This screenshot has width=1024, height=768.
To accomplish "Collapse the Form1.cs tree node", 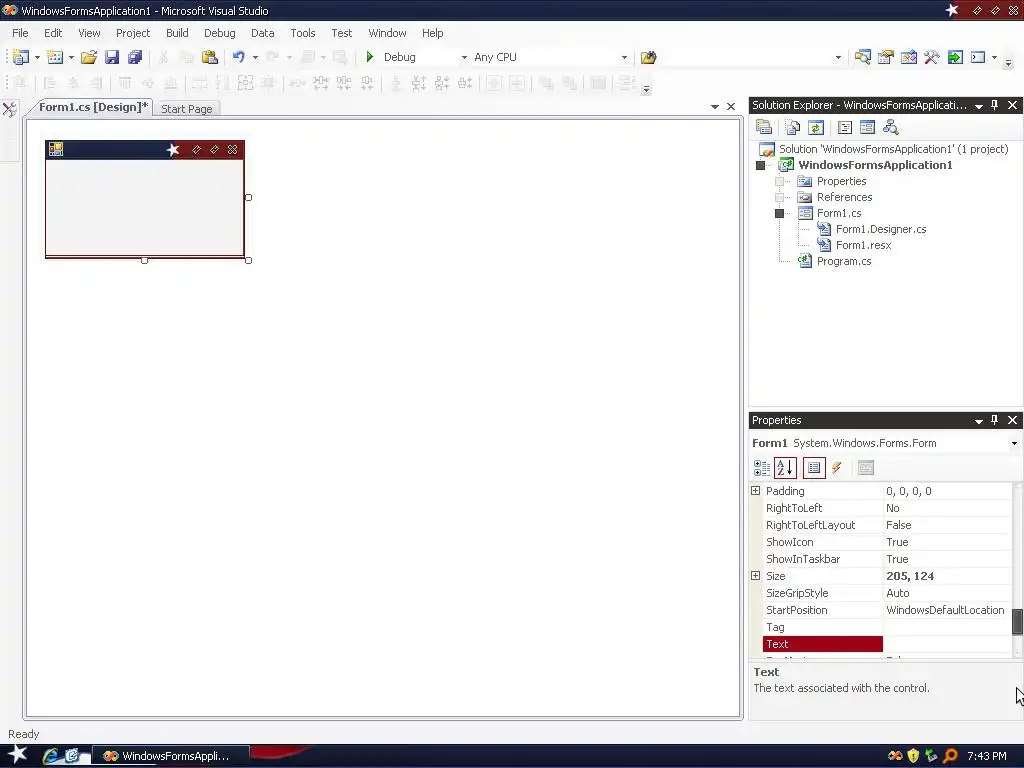I will coord(779,214).
